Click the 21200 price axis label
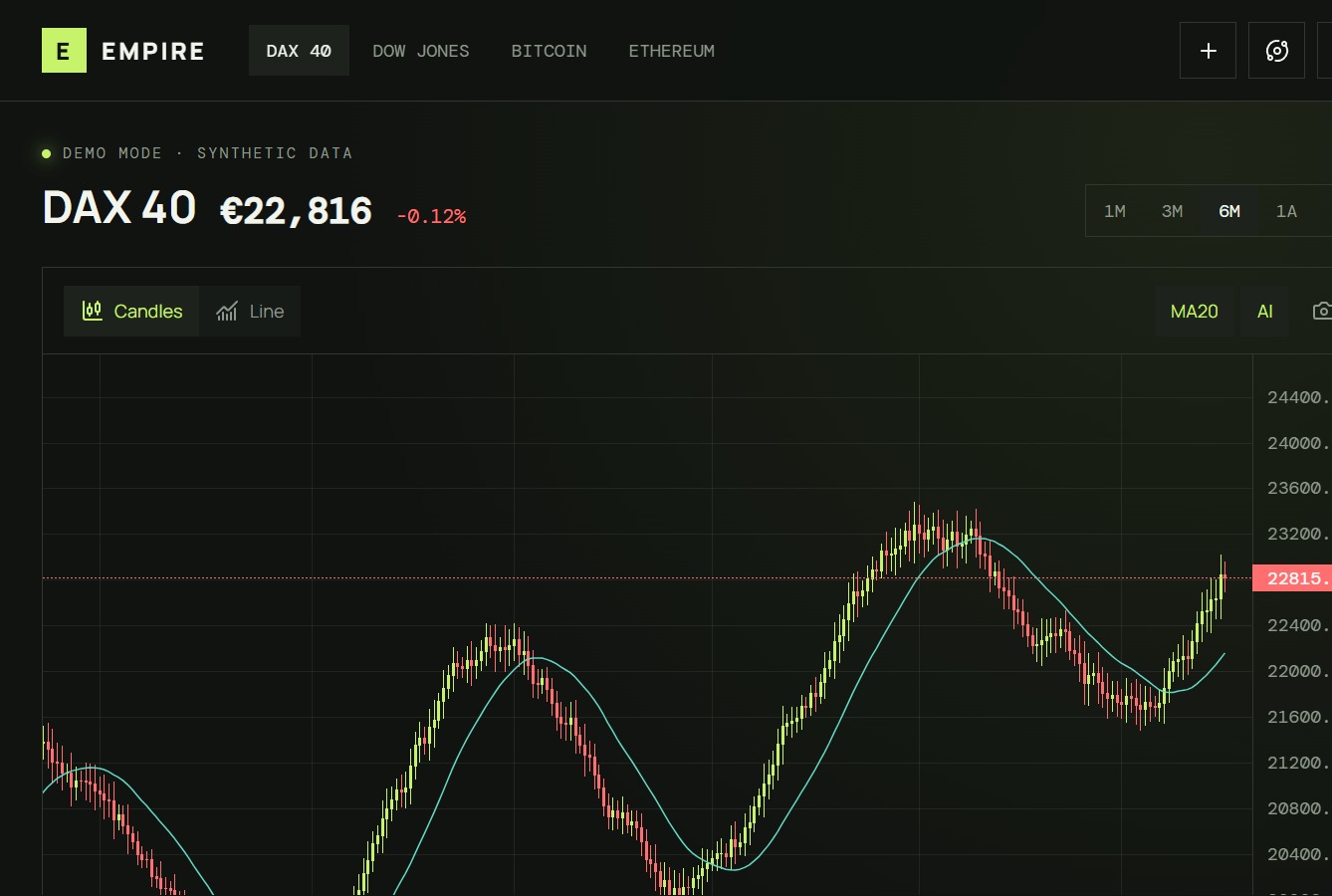Image resolution: width=1332 pixels, height=896 pixels. tap(1298, 763)
